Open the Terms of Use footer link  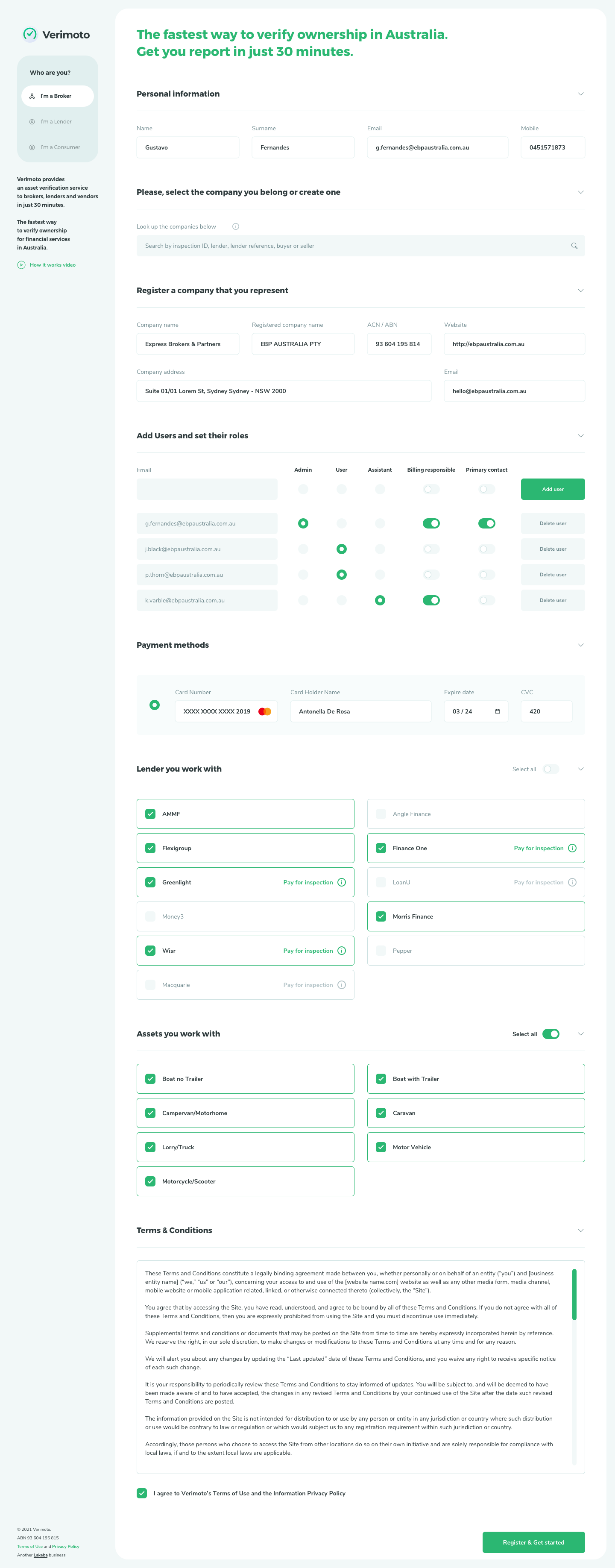(x=30, y=1547)
